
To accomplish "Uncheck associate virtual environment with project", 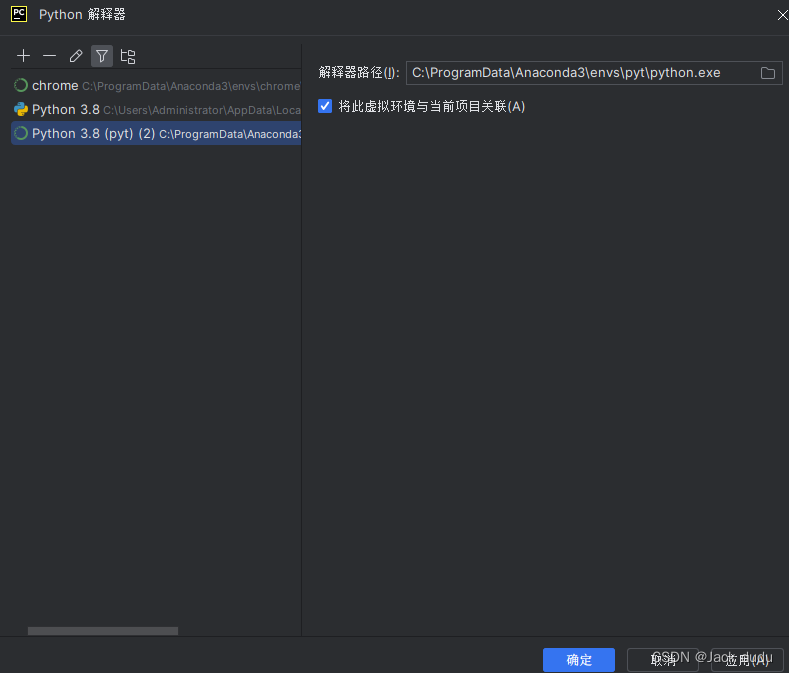I will click(x=325, y=106).
